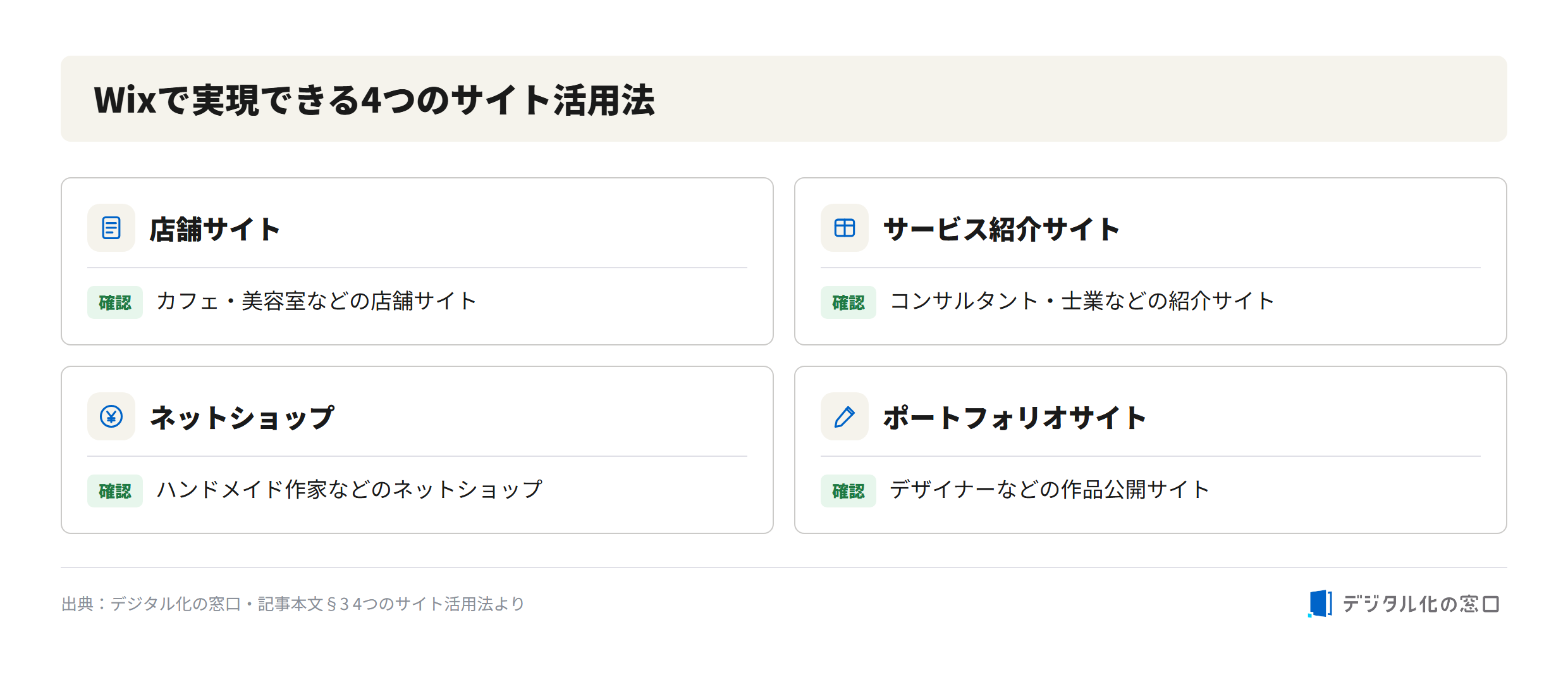Open the ポートフォリオサイト card heading
The height and width of the screenshot is (677, 1568).
point(1015,418)
